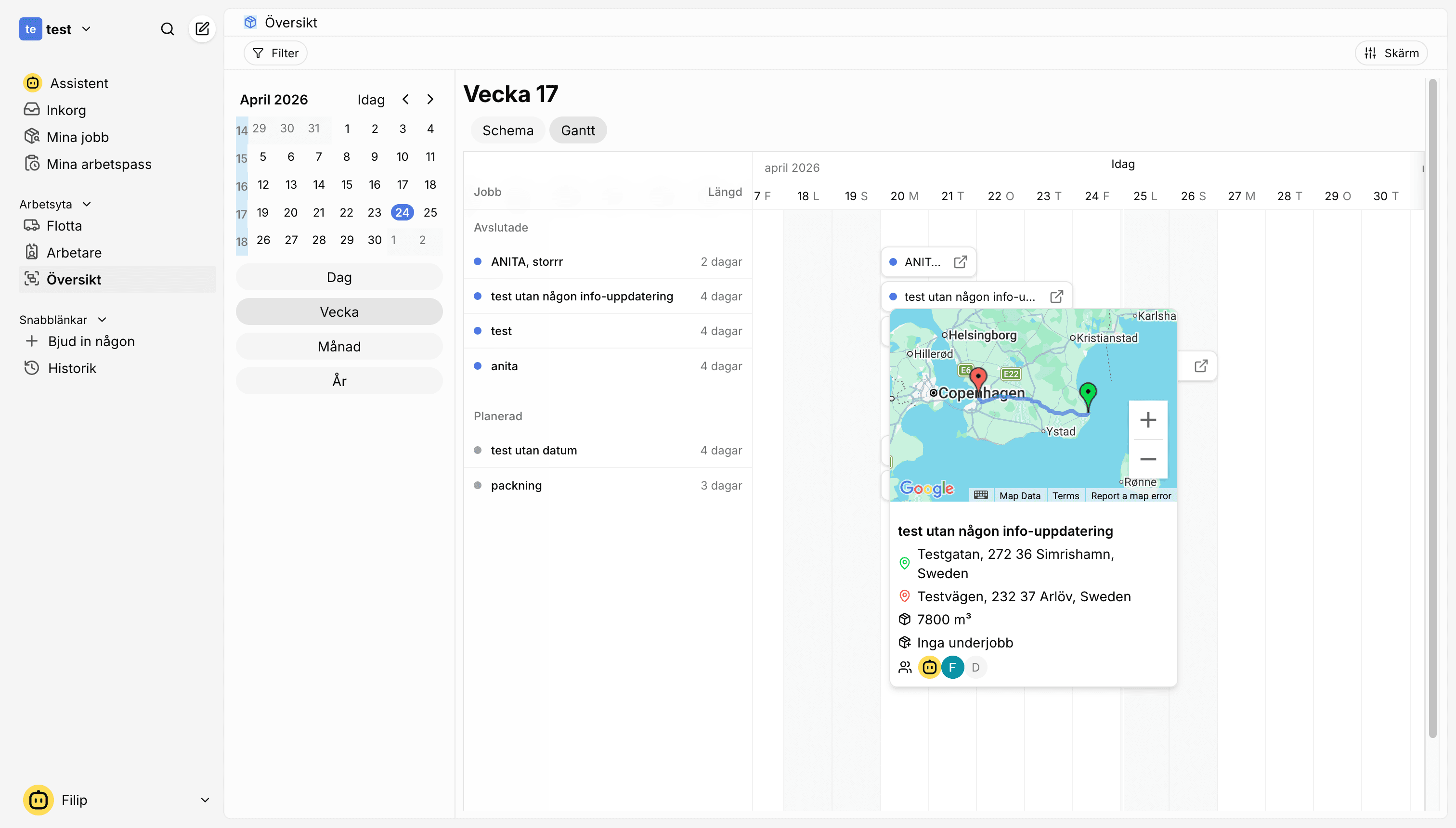Open external link on test utan någon info-u... bar
The height and width of the screenshot is (828, 1456).
1057,296
